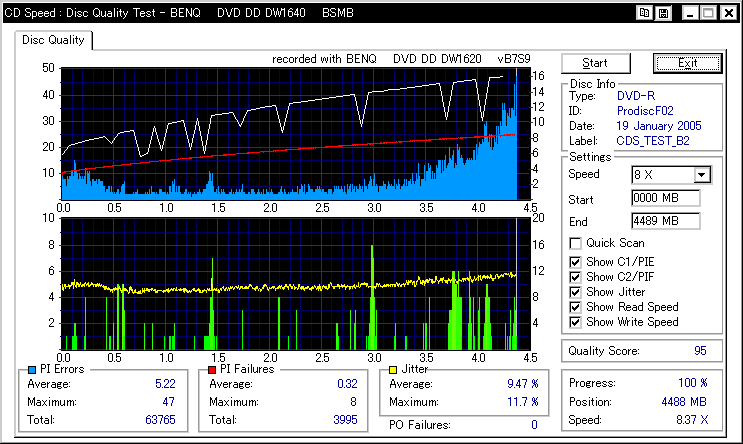
Task: Click the disc type value DVD-R
Action: 636,96
